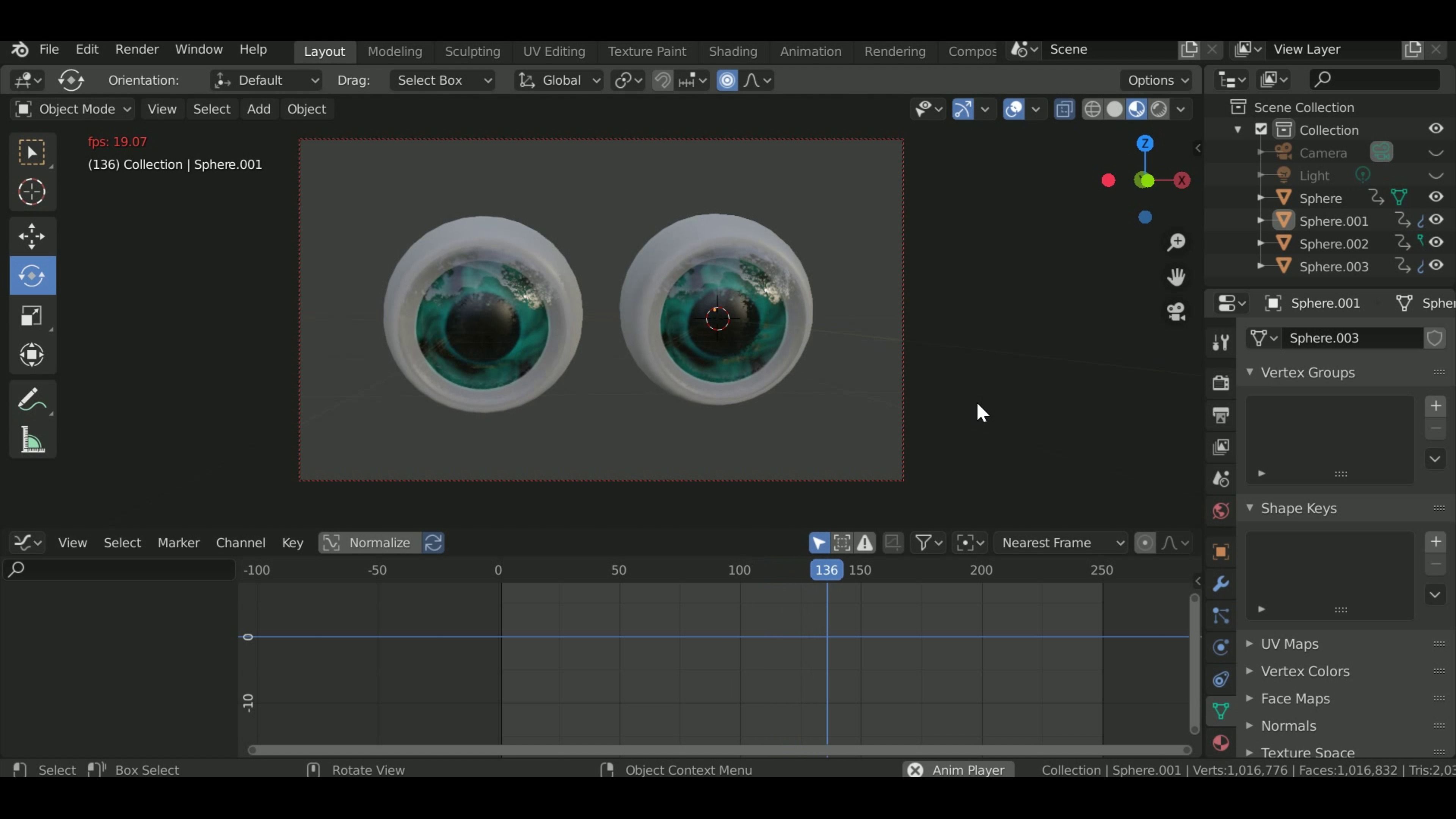Choose the Move tool
This screenshot has width=1456, height=819.
point(32,236)
